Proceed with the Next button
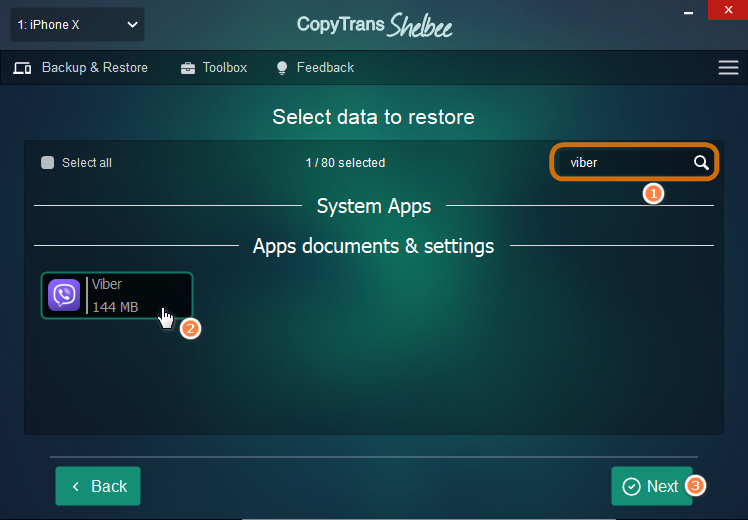The height and width of the screenshot is (520, 748). coord(652,486)
